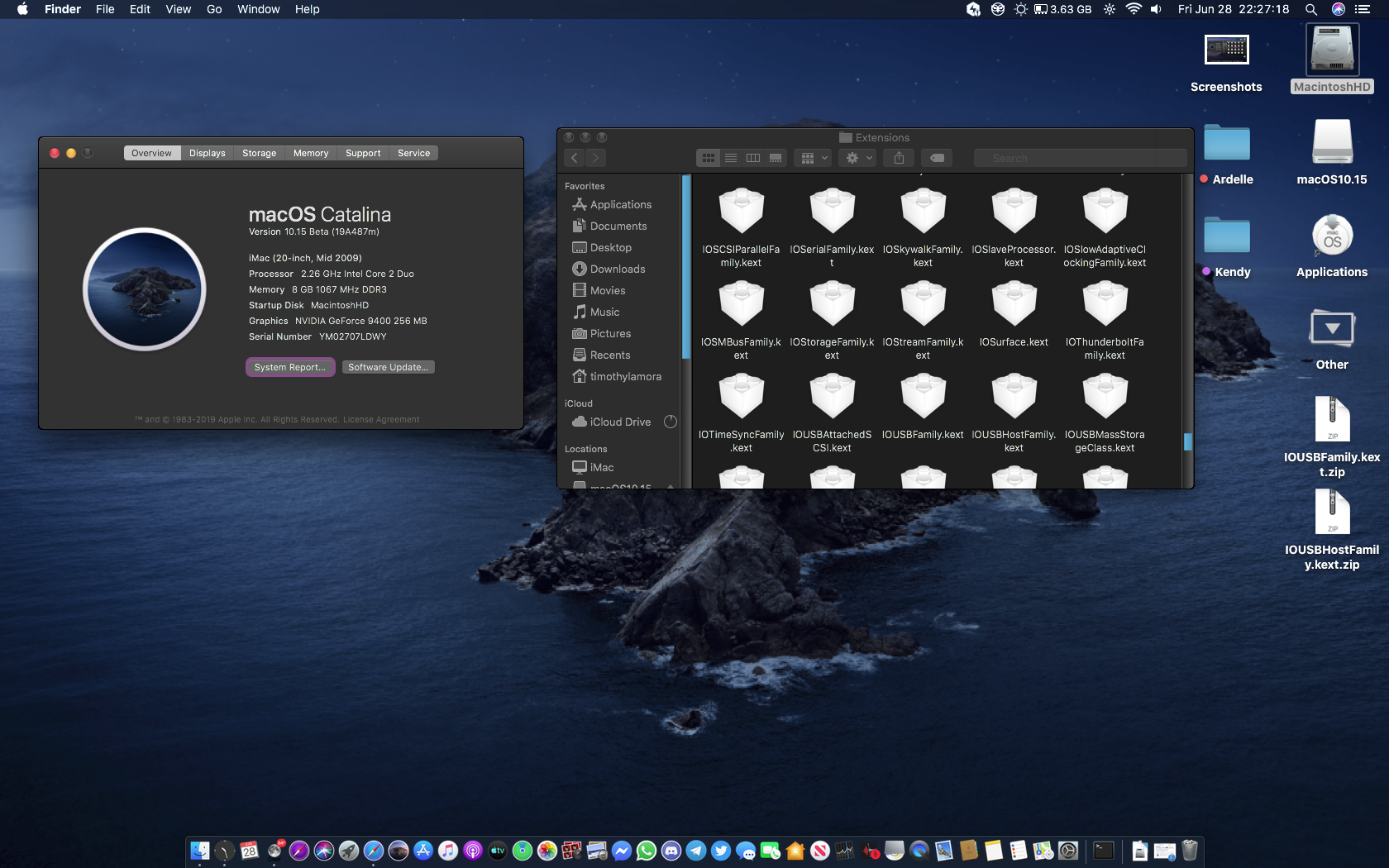Viewport: 1389px width, 868px height.
Task: Select the Kendy folder on desktop
Action: tap(1226, 246)
